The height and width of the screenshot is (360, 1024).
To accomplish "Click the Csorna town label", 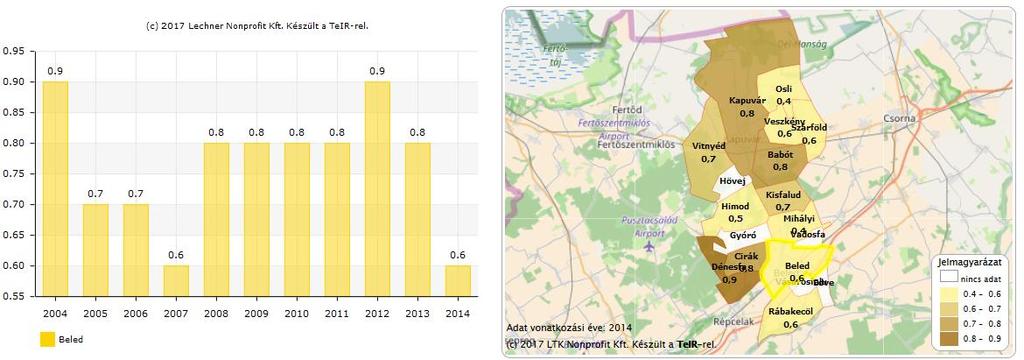I will [x=900, y=118].
